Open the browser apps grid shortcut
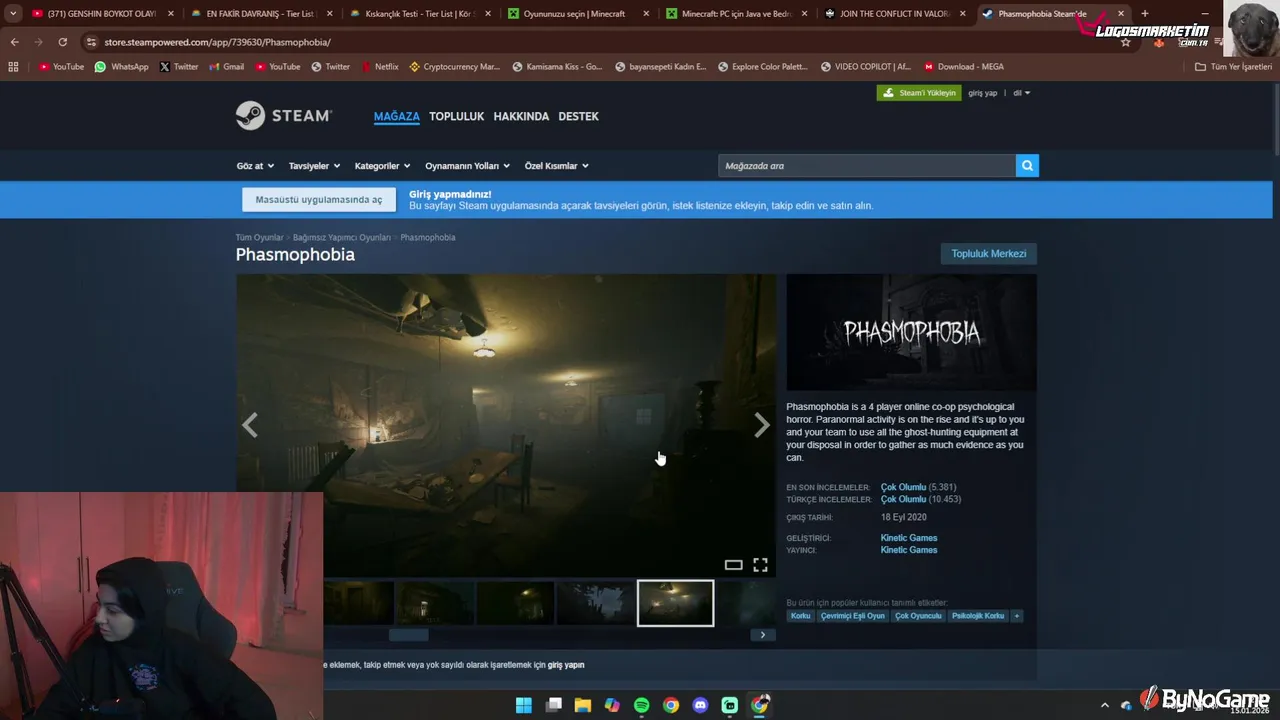 13,67
